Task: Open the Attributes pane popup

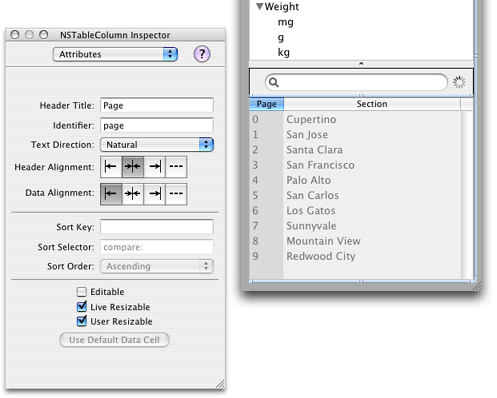Action: [115, 54]
